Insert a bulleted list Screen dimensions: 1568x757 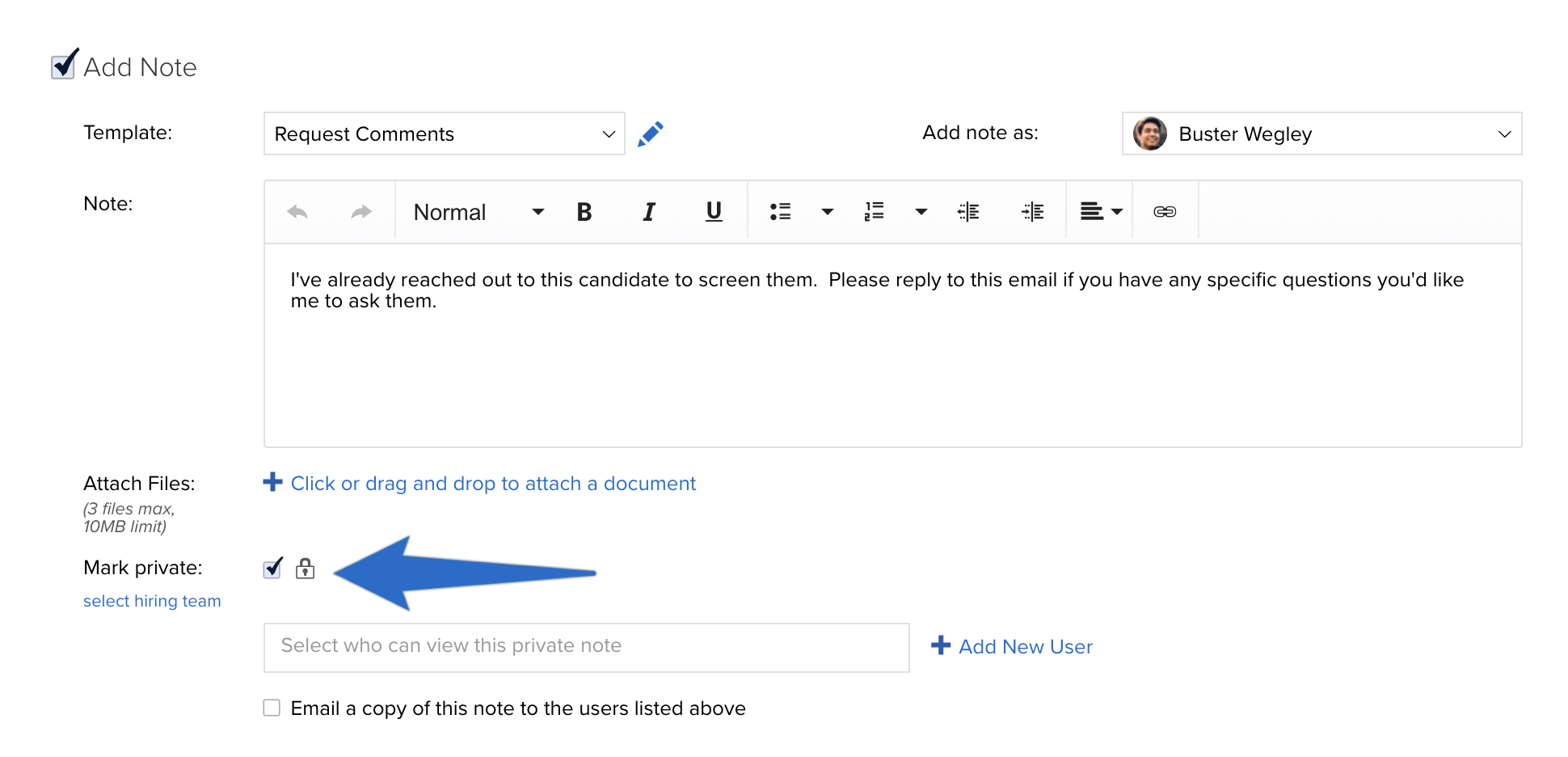[x=780, y=212]
